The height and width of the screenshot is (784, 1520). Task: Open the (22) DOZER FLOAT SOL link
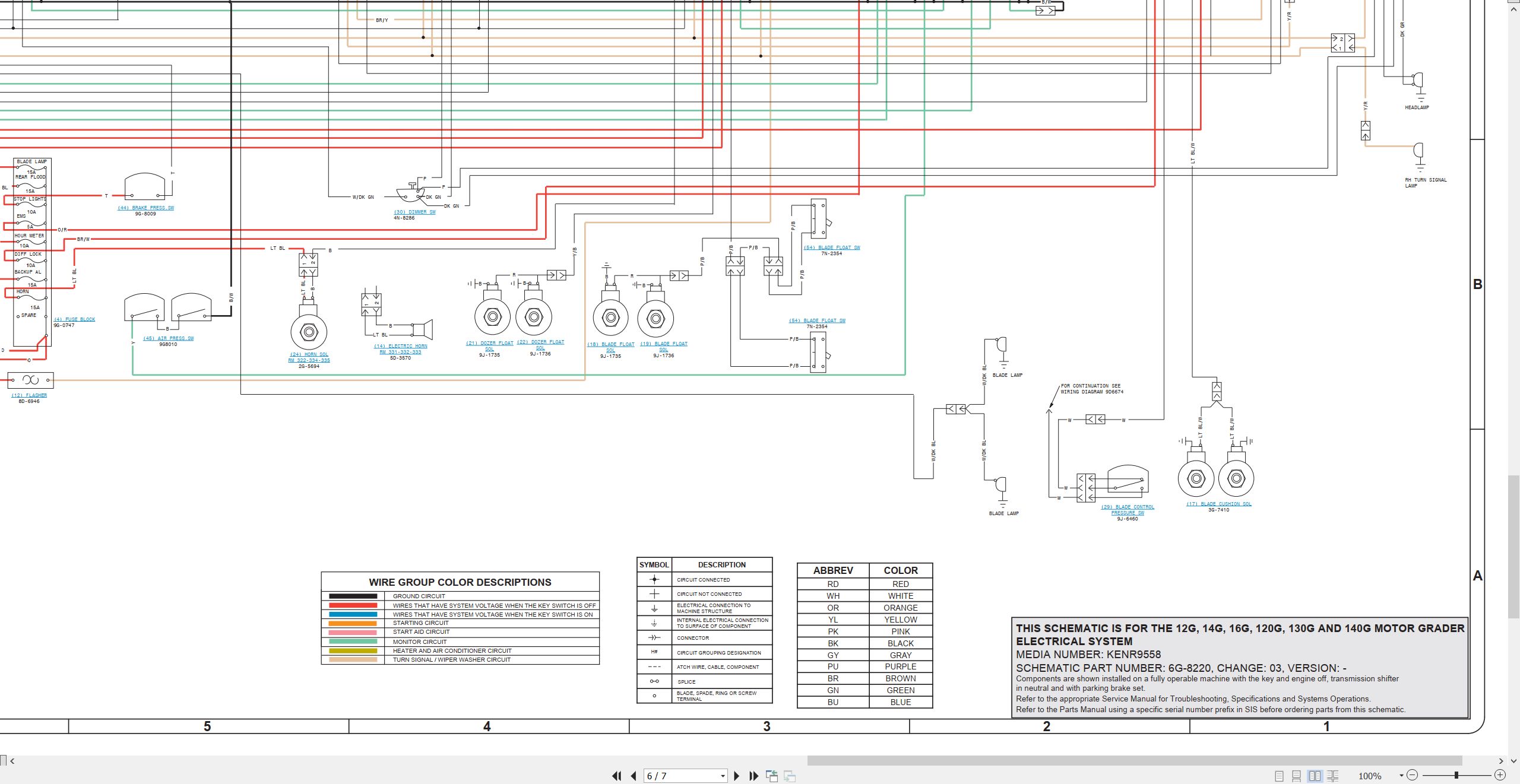coord(540,345)
